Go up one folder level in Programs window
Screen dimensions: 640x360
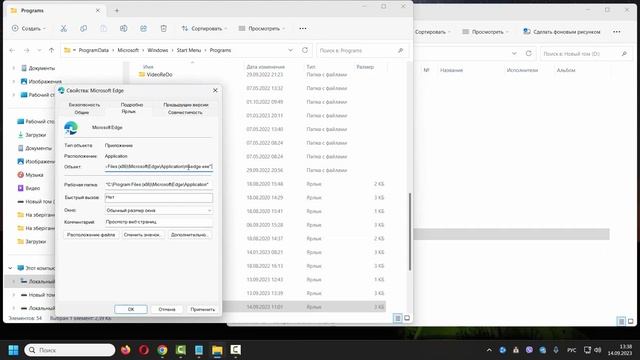51,50
